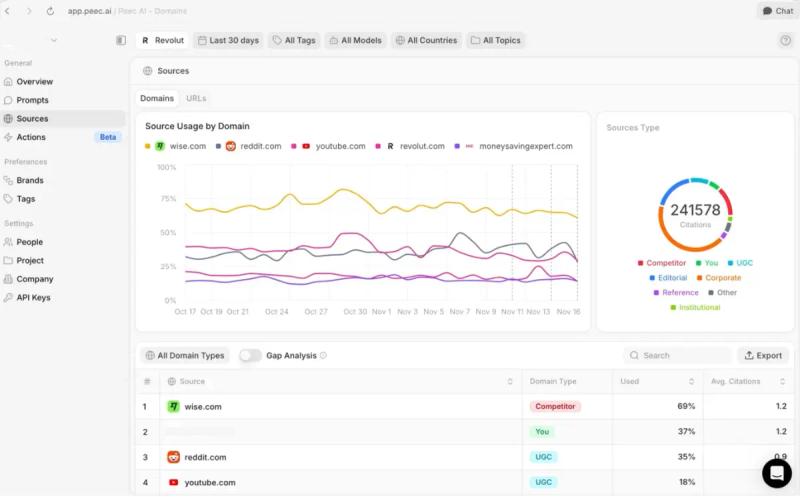Click the youtube.com logo icon in table

pos(173,482)
